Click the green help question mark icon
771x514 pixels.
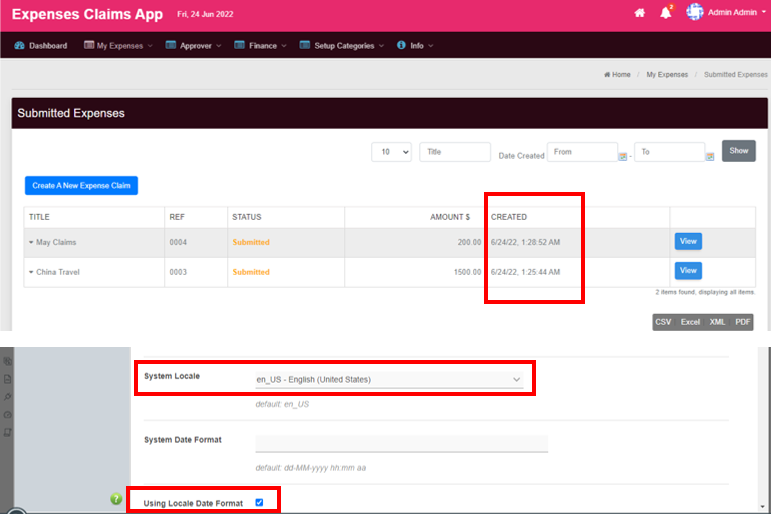coord(116,499)
